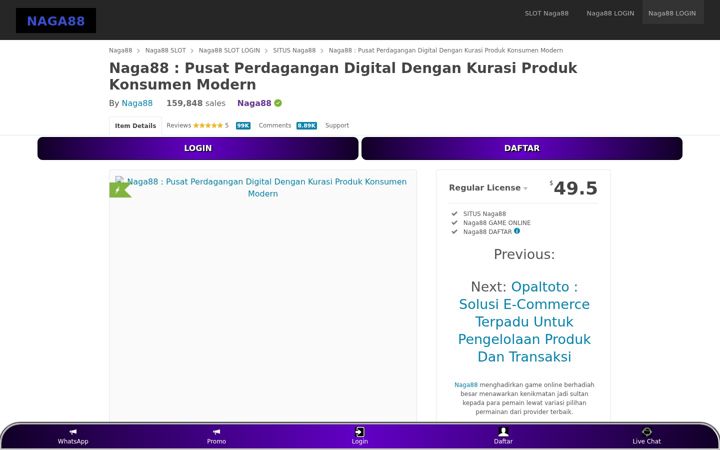Click the 49.5 price value
This screenshot has height=450, width=720.
[x=575, y=188]
